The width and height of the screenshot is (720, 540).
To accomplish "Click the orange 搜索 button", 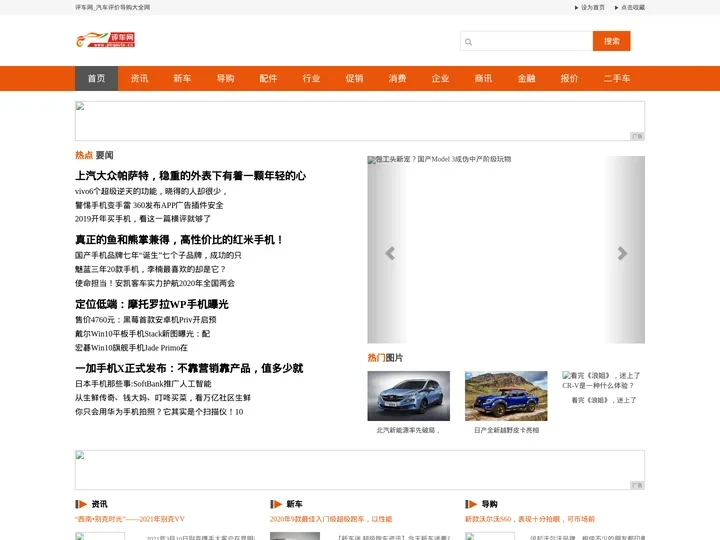I will pyautogui.click(x=611, y=41).
